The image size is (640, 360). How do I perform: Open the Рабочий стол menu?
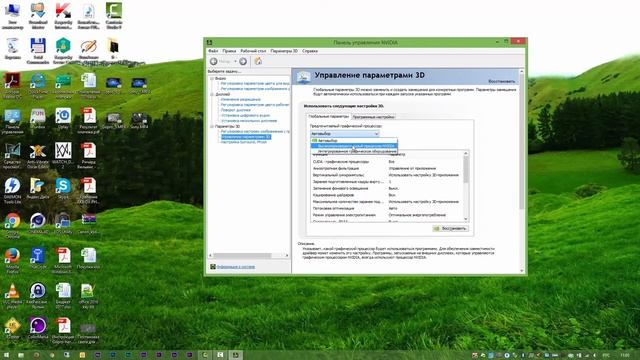pos(253,51)
